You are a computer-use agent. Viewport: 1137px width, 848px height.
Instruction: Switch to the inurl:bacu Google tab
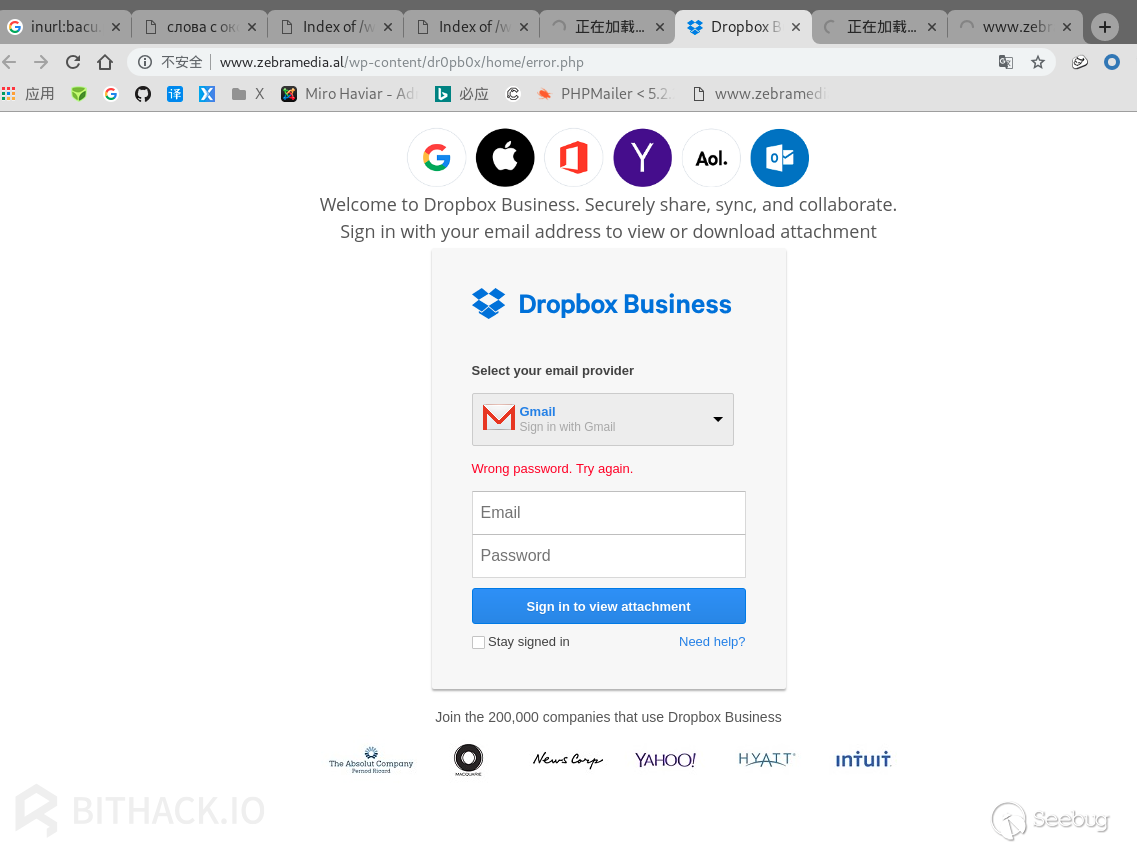pyautogui.click(x=65, y=28)
